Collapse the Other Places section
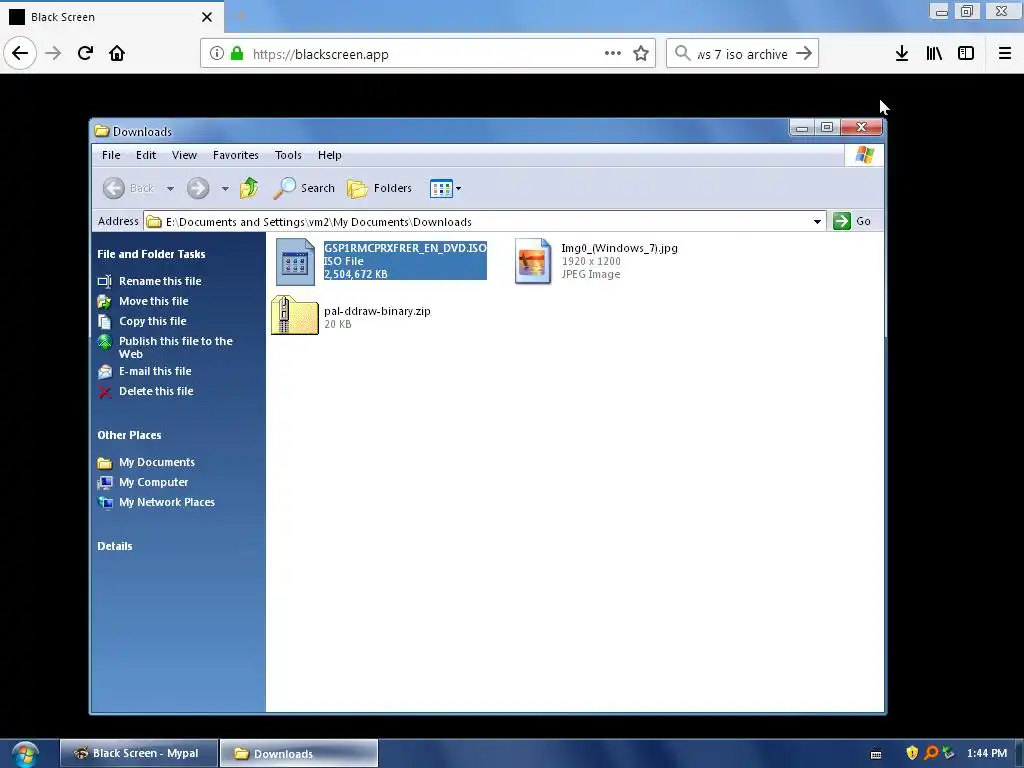This screenshot has width=1024, height=768. (x=129, y=435)
